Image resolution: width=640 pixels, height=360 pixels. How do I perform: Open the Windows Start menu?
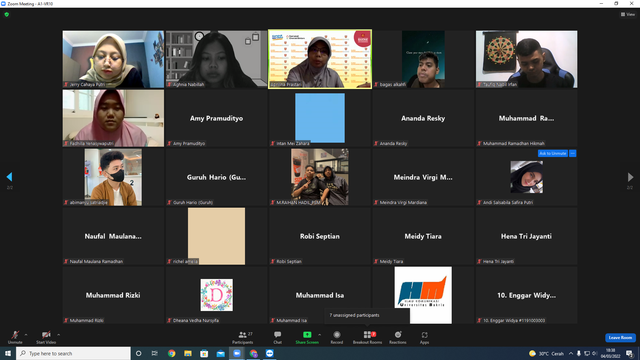click(x=8, y=353)
